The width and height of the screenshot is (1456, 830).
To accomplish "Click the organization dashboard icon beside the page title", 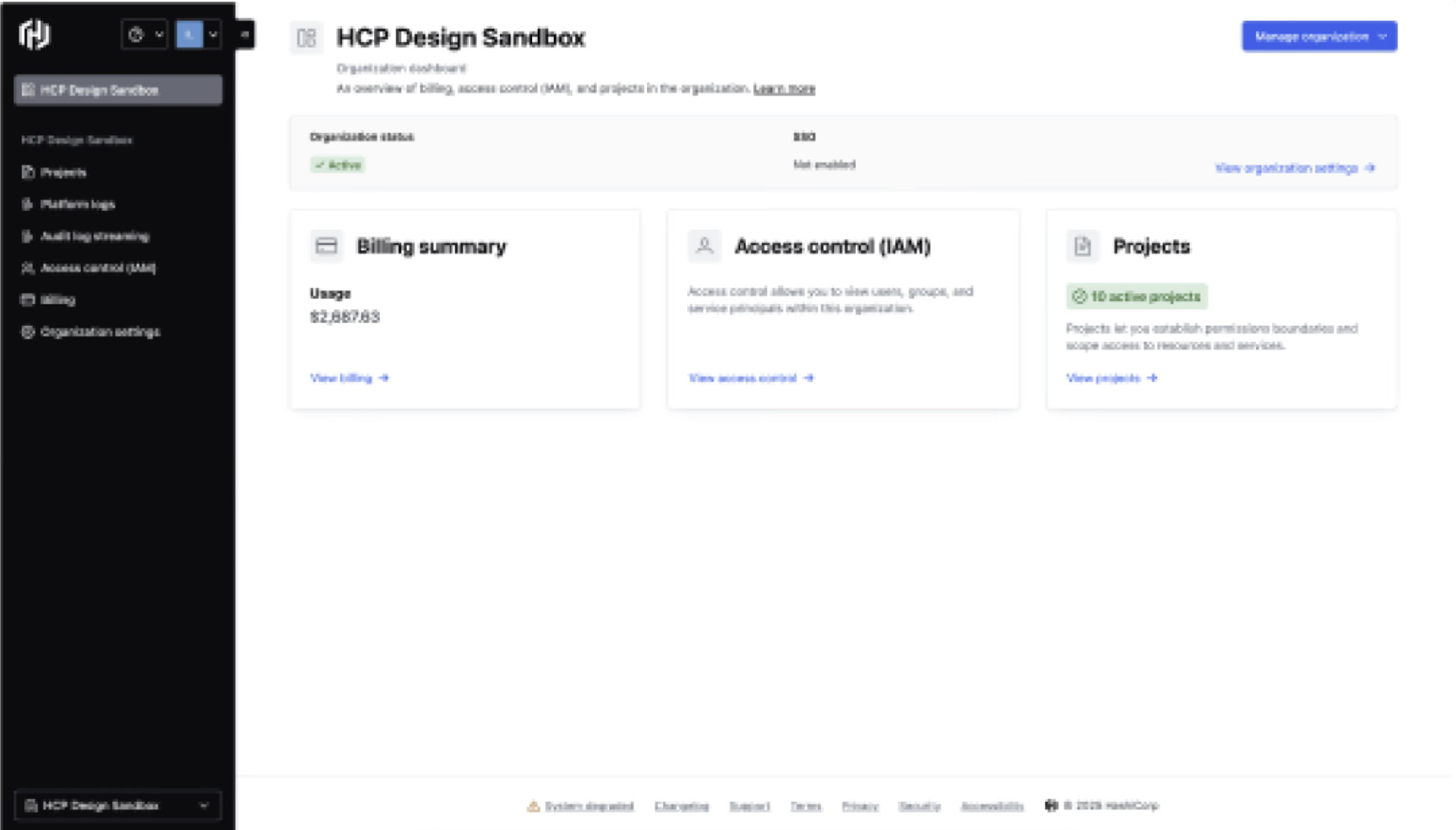I will click(x=306, y=38).
